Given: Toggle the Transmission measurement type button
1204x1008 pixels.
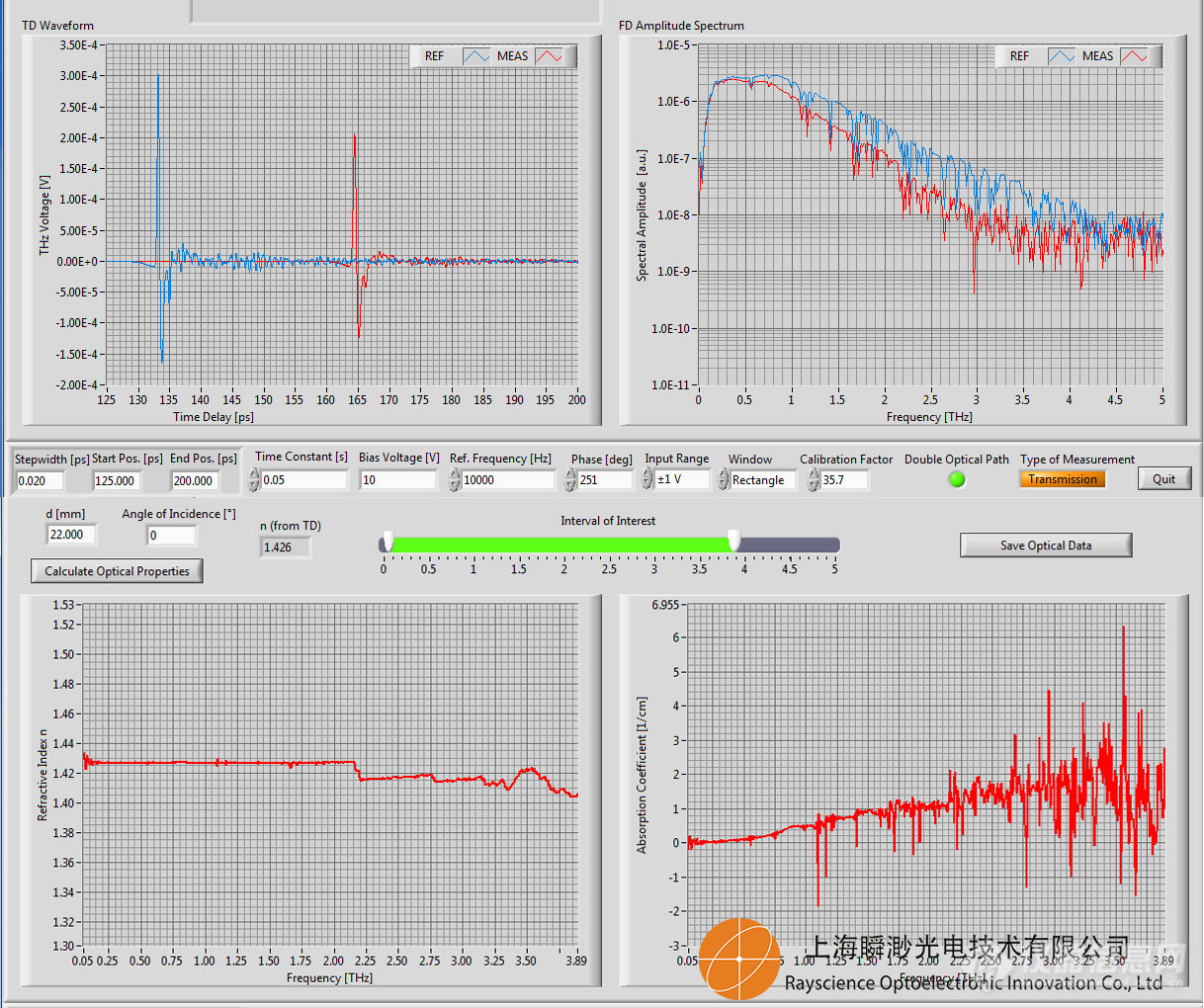Looking at the screenshot, I should 1063,479.
